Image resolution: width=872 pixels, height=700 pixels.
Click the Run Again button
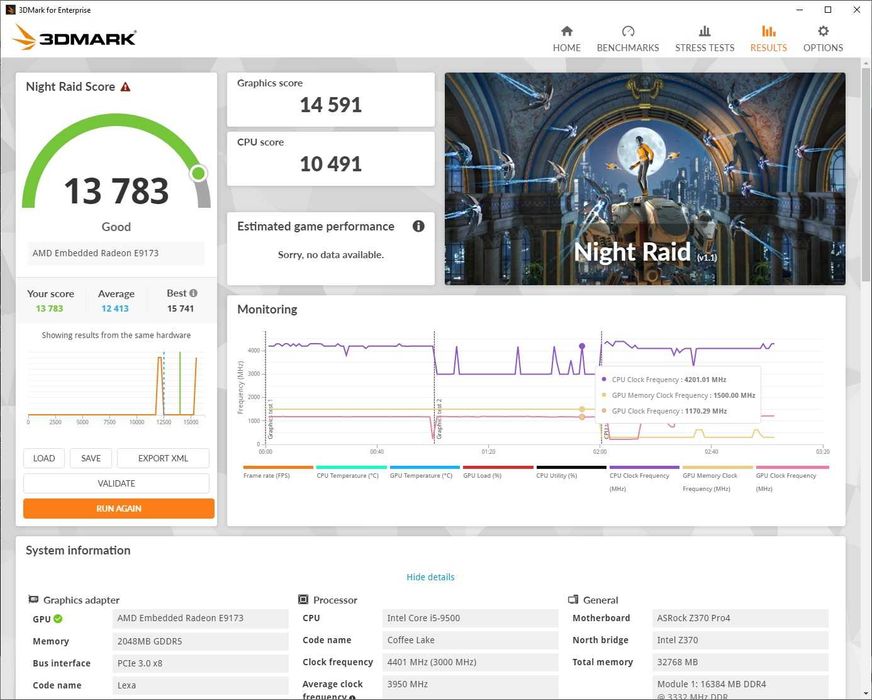[x=118, y=508]
